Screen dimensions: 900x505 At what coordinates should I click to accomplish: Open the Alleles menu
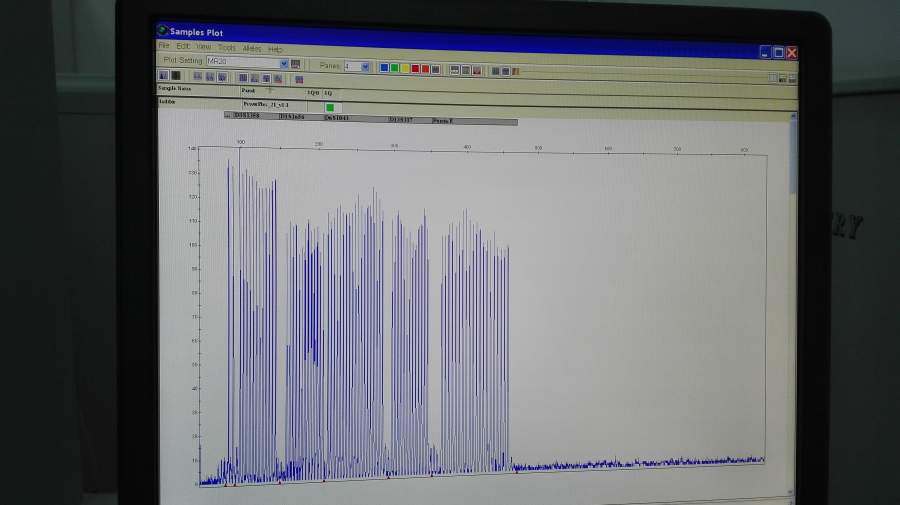click(x=252, y=49)
